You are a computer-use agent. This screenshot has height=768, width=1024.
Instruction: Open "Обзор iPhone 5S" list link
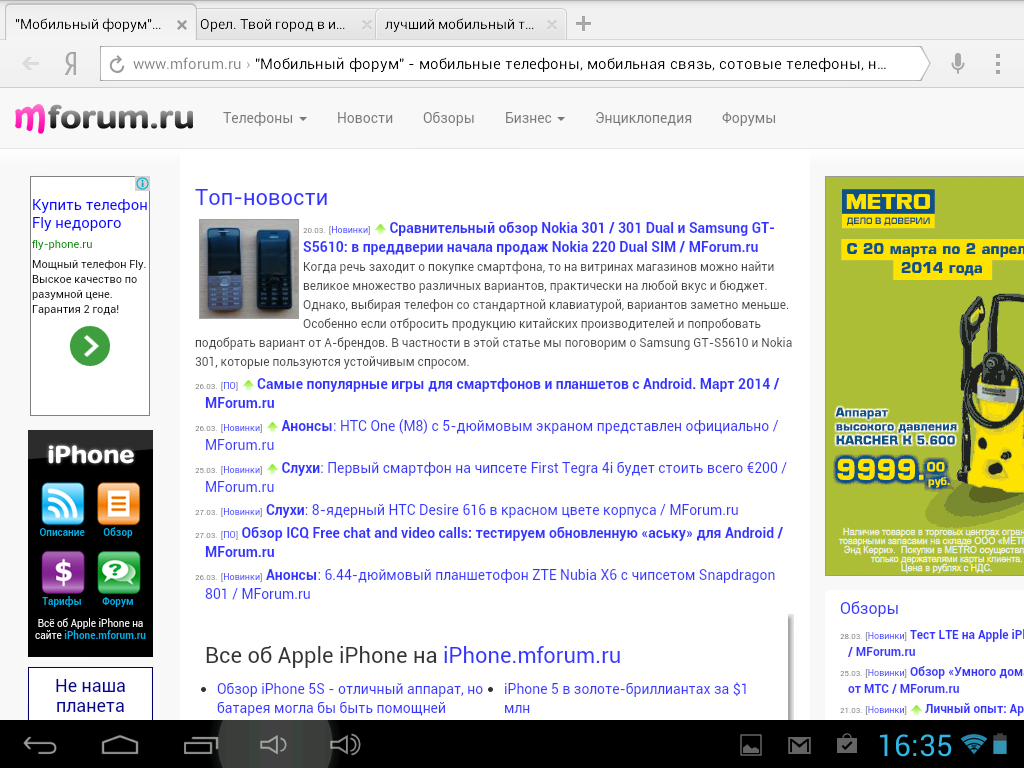[x=350, y=698]
